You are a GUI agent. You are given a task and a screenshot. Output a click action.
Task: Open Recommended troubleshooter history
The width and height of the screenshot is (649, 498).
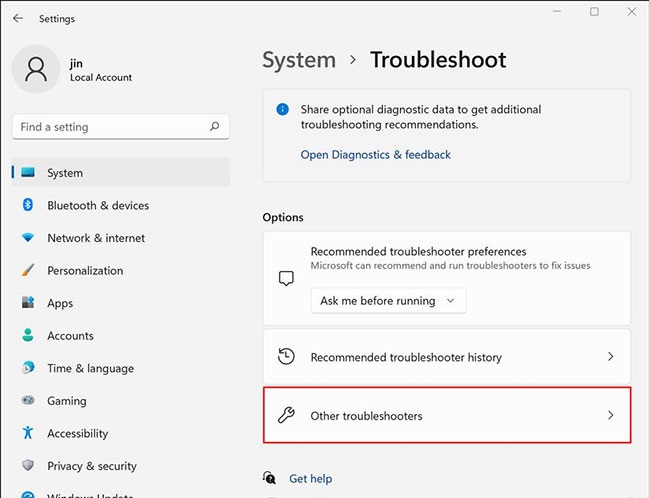coord(447,356)
